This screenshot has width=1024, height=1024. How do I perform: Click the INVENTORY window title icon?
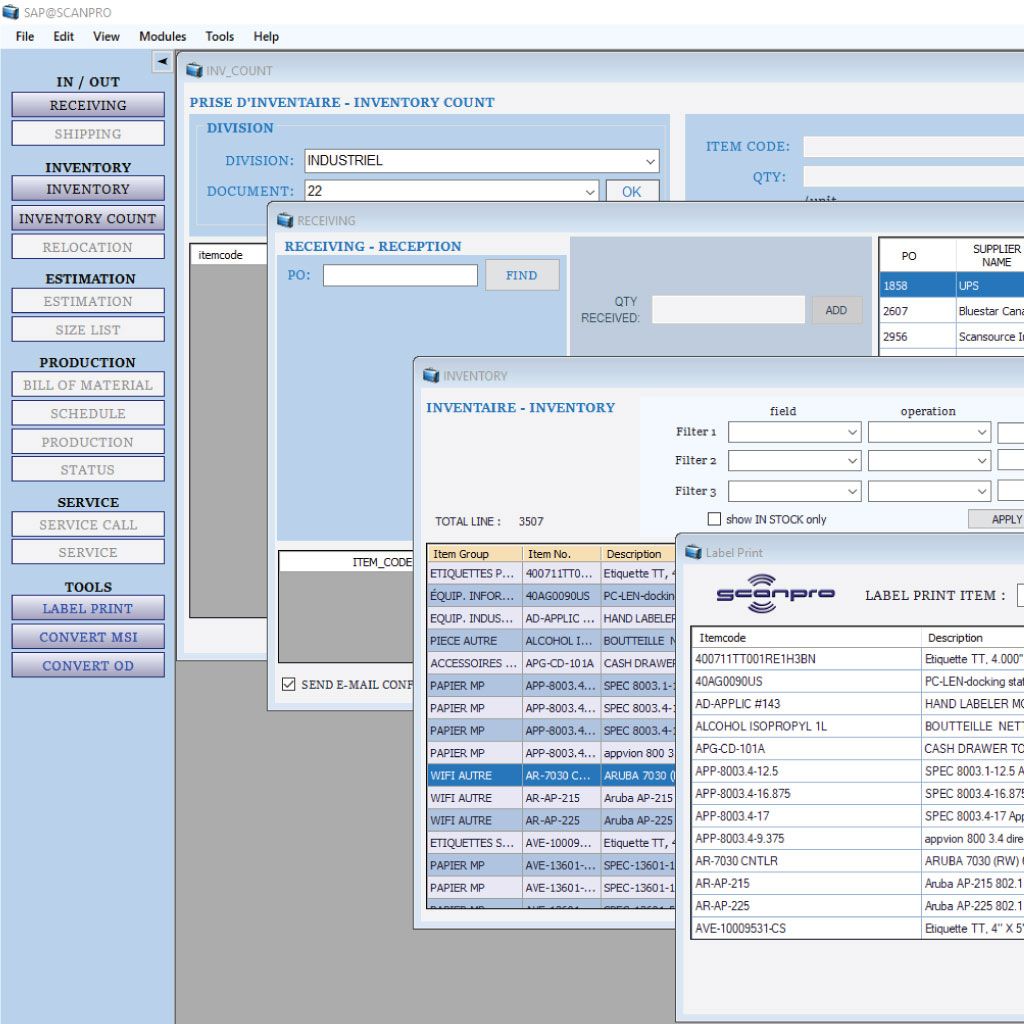[x=431, y=375]
